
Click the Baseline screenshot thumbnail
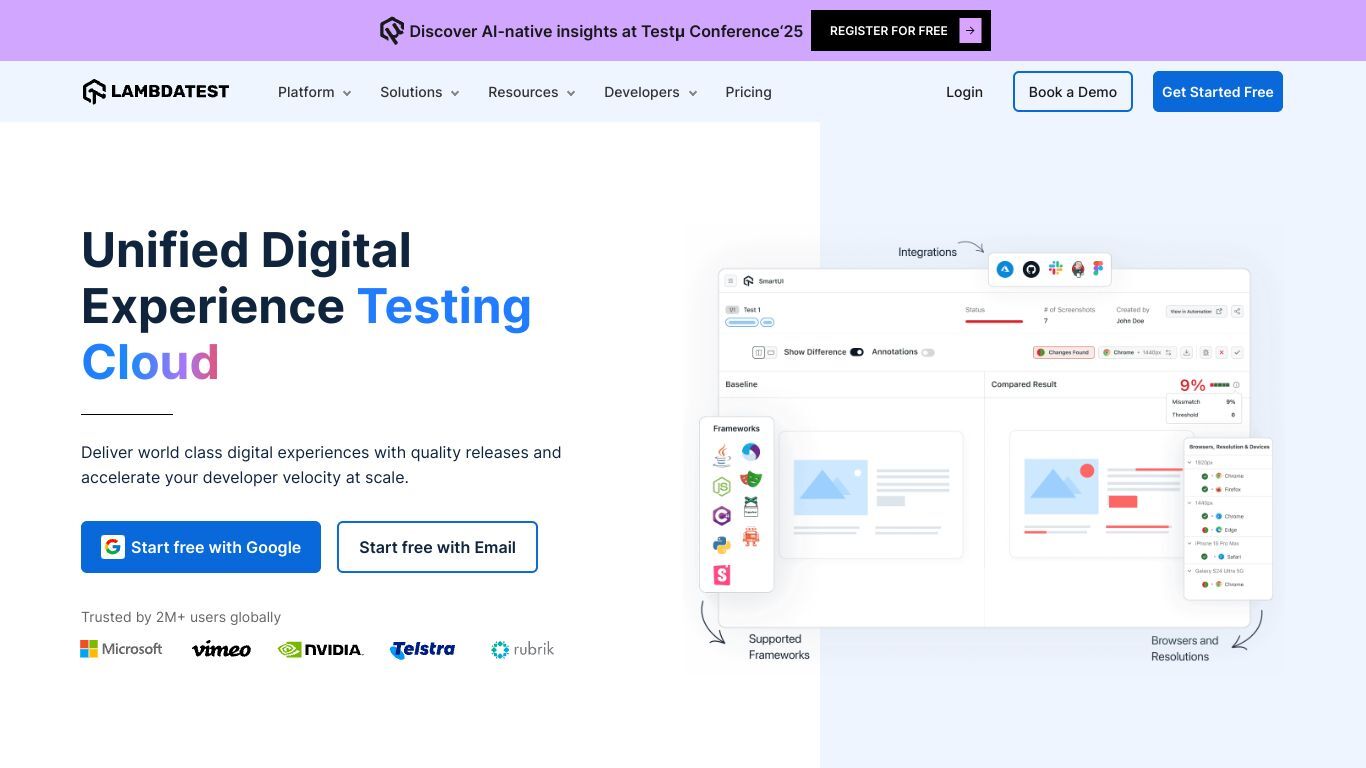871,495
